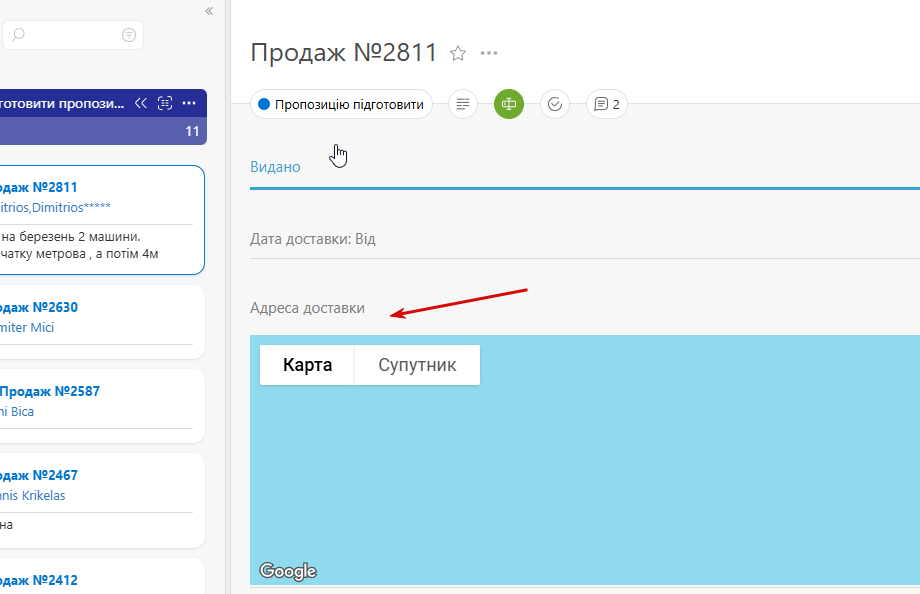The width and height of the screenshot is (920, 594).
Task: Collapse the column using double arrow icon
Action: pyautogui.click(x=141, y=103)
